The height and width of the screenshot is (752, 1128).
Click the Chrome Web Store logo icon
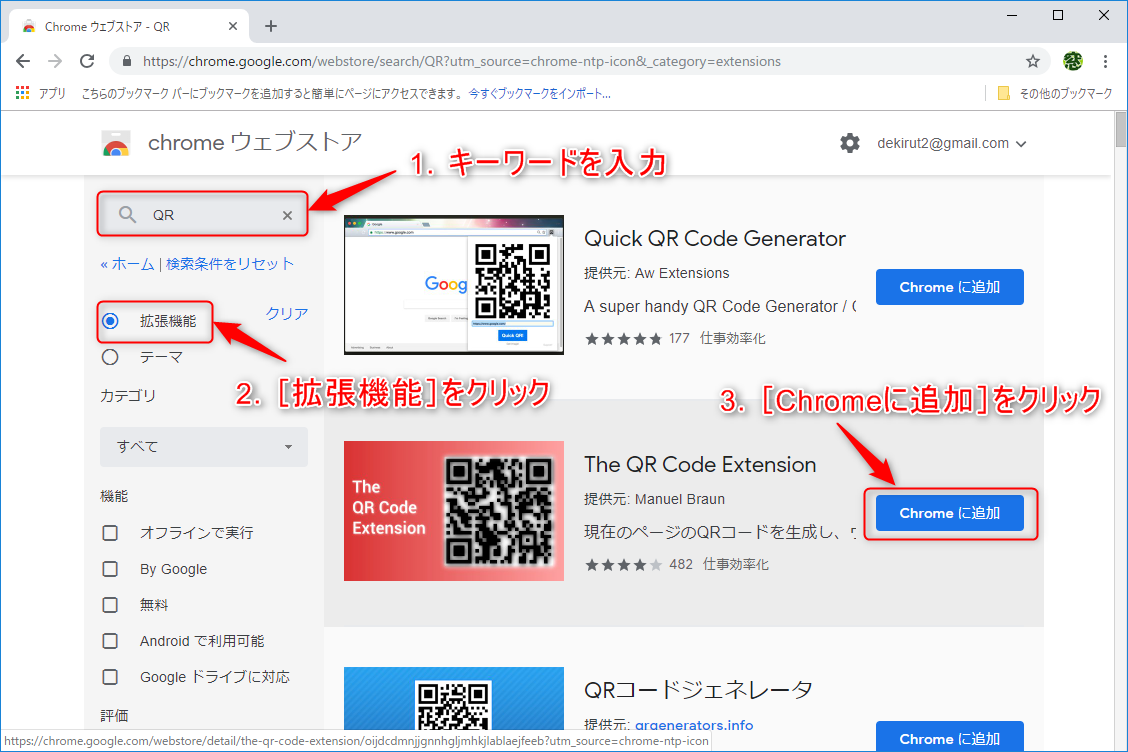pos(115,143)
